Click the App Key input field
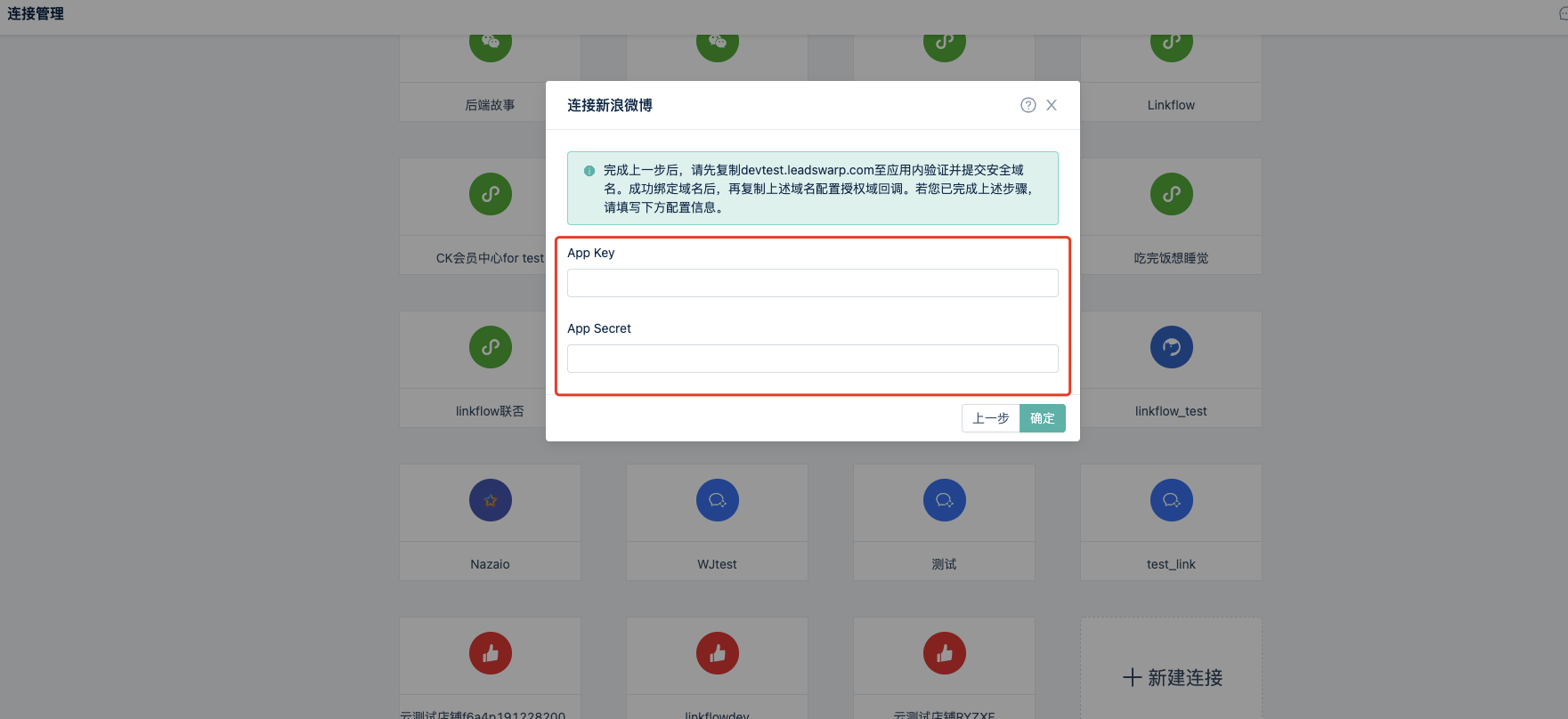This screenshot has height=719, width=1568. click(813, 283)
